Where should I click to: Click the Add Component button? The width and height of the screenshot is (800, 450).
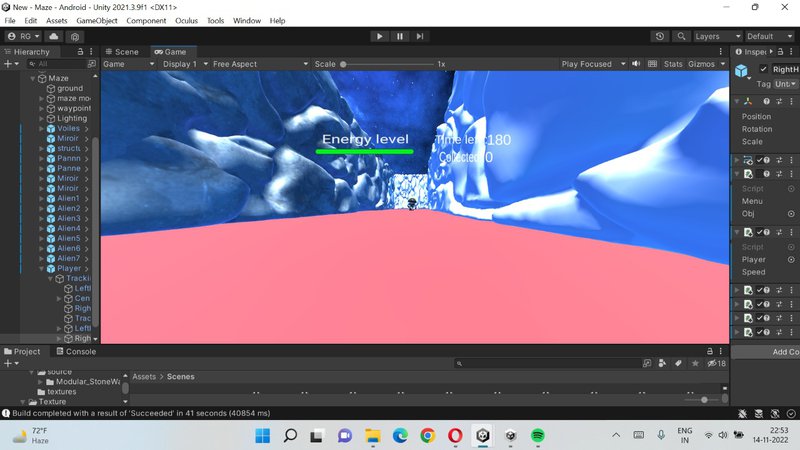click(x=783, y=352)
